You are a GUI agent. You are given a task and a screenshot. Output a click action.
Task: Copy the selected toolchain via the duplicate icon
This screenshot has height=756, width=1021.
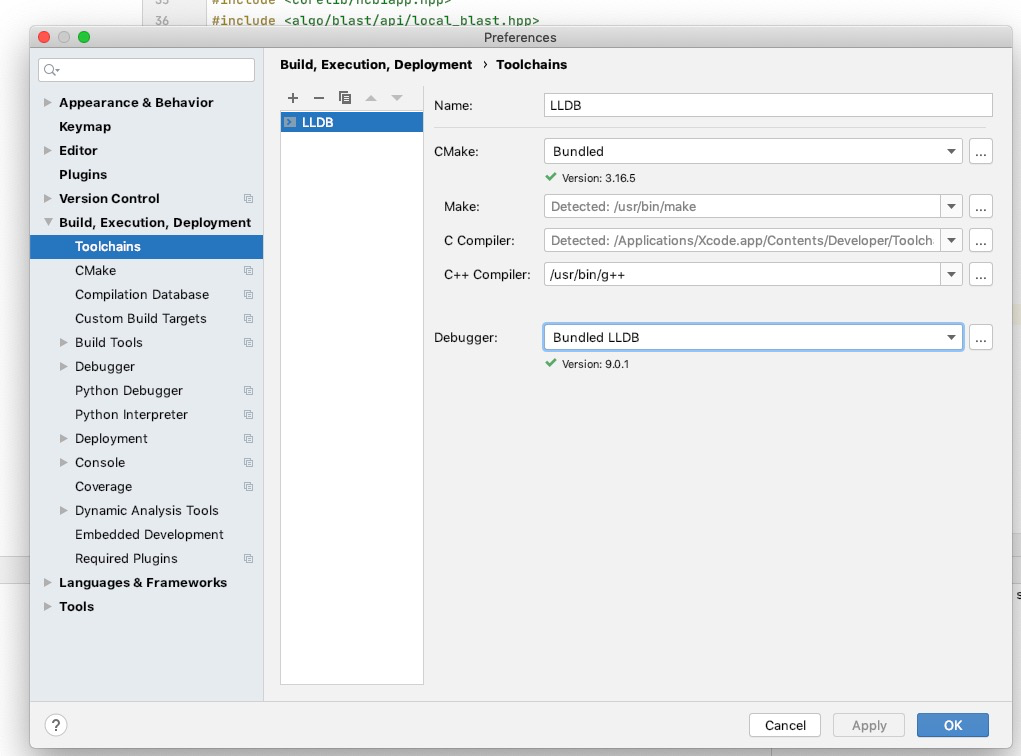point(344,98)
